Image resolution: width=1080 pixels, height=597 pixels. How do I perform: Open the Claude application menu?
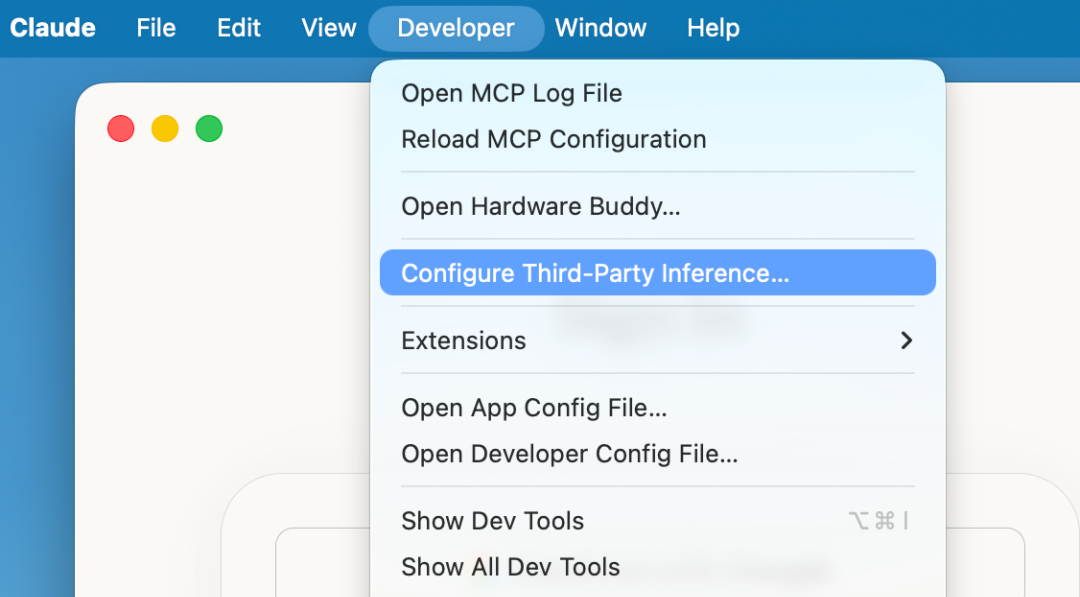point(53,28)
